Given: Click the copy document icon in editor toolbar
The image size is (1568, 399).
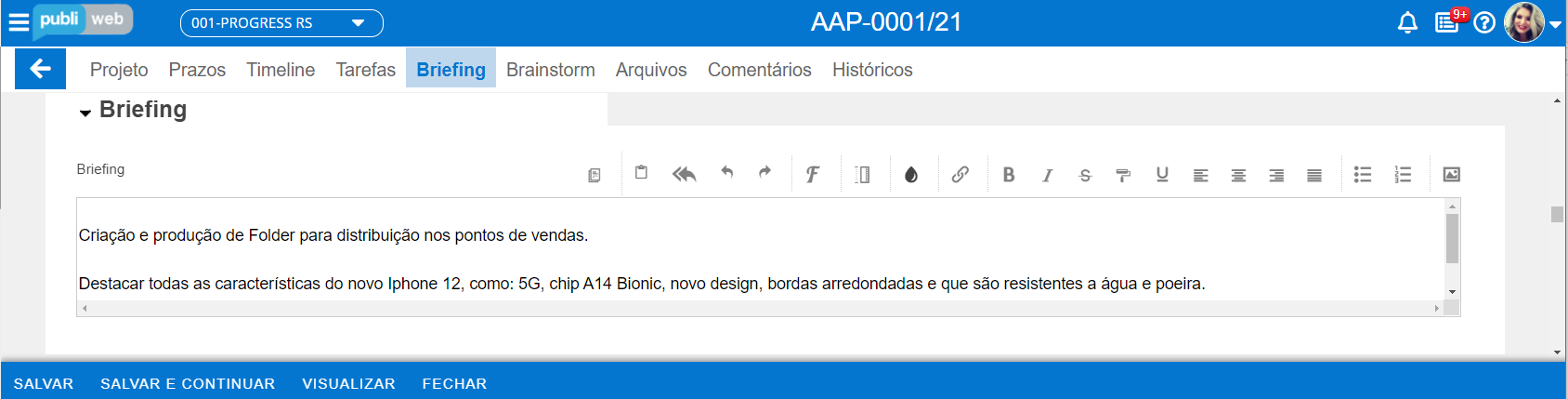Looking at the screenshot, I should [595, 175].
